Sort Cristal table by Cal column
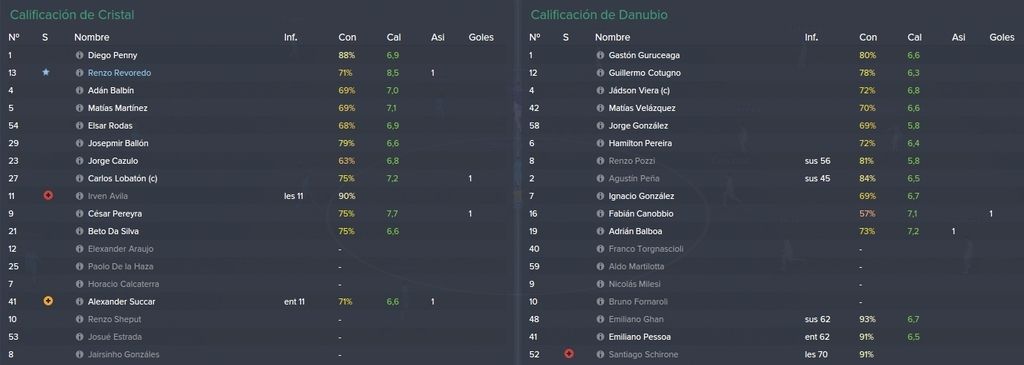1024x365 pixels. tap(393, 38)
